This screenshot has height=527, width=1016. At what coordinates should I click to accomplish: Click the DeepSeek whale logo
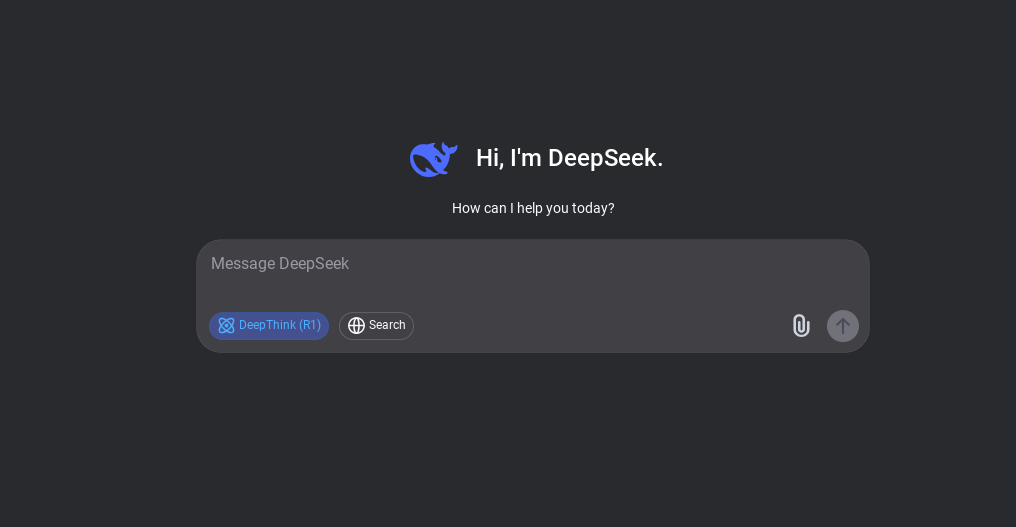[x=433, y=159]
